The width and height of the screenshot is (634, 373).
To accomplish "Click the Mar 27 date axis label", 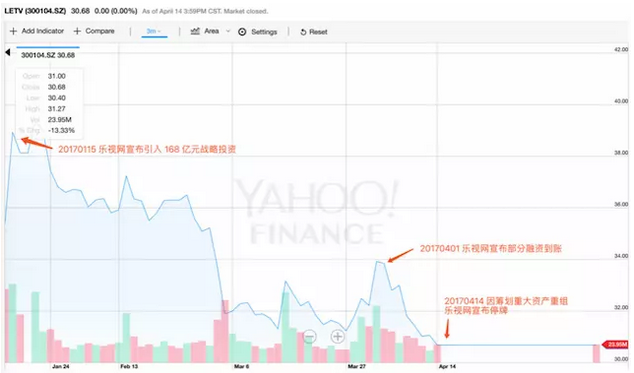I will pos(356,367).
